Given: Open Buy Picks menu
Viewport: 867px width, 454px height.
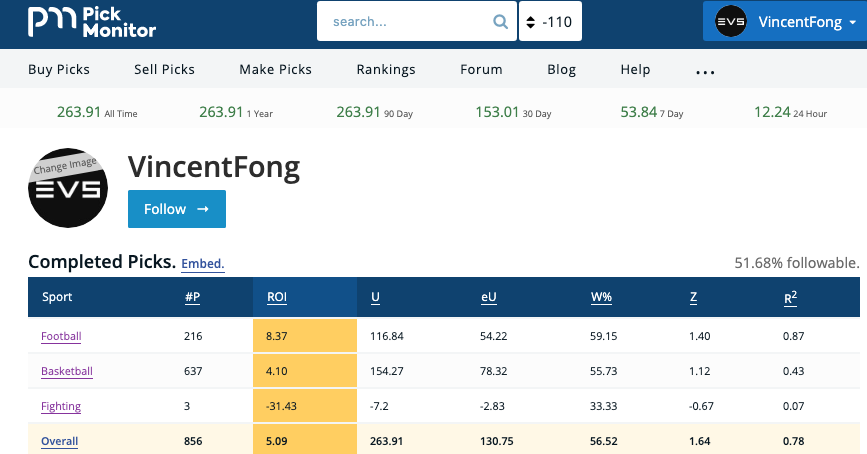Looking at the screenshot, I should [x=59, y=69].
